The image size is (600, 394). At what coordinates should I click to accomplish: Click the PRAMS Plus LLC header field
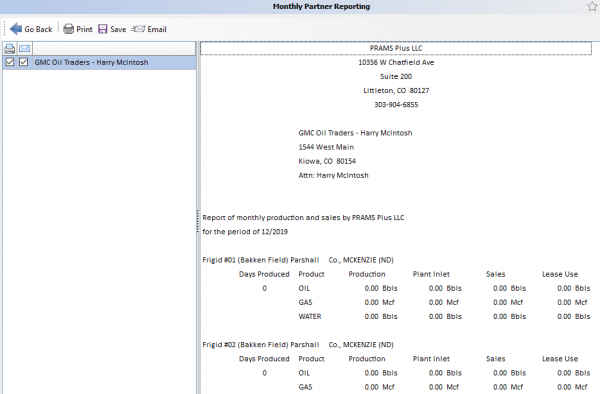coord(396,48)
